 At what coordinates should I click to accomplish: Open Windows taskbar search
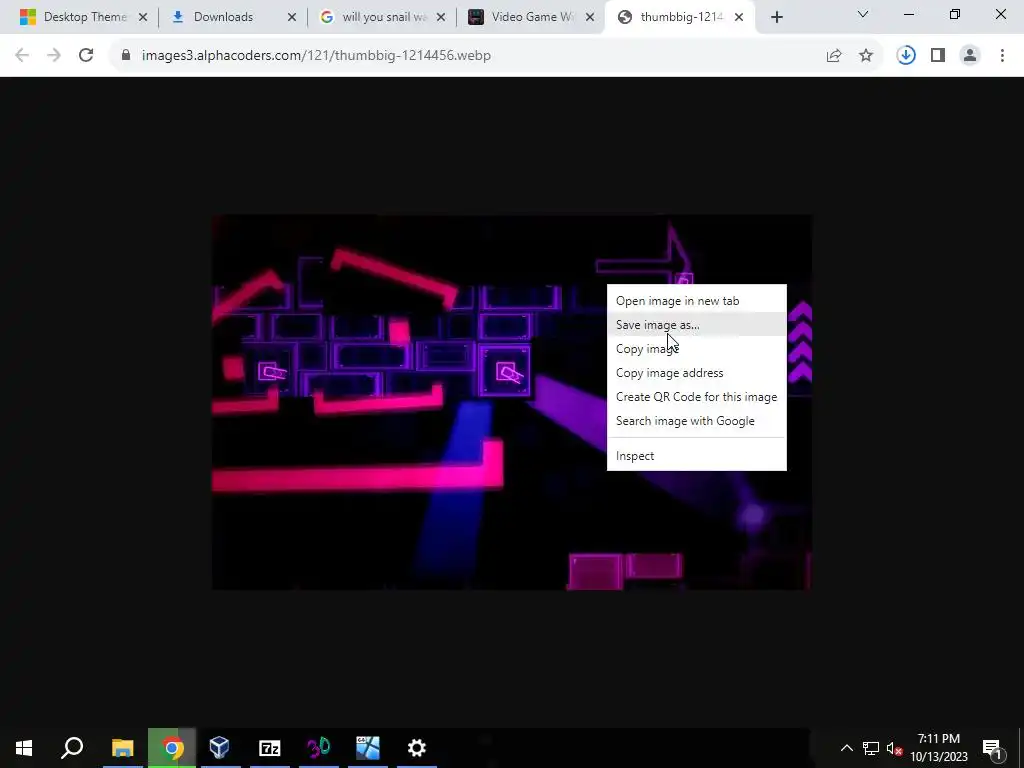coord(72,748)
